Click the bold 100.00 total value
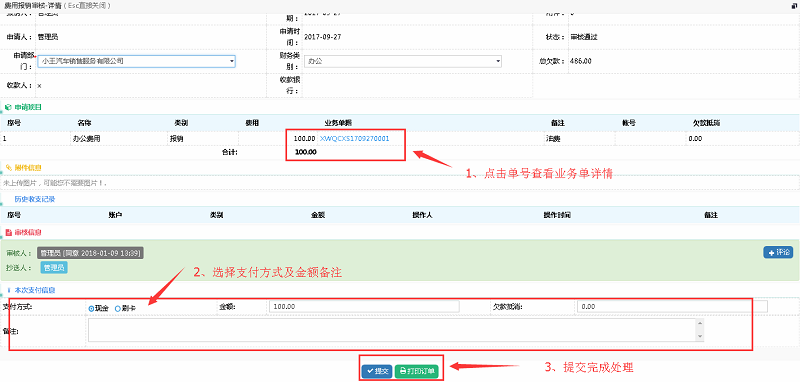Screen dimensions: 800x382 [x=305, y=152]
